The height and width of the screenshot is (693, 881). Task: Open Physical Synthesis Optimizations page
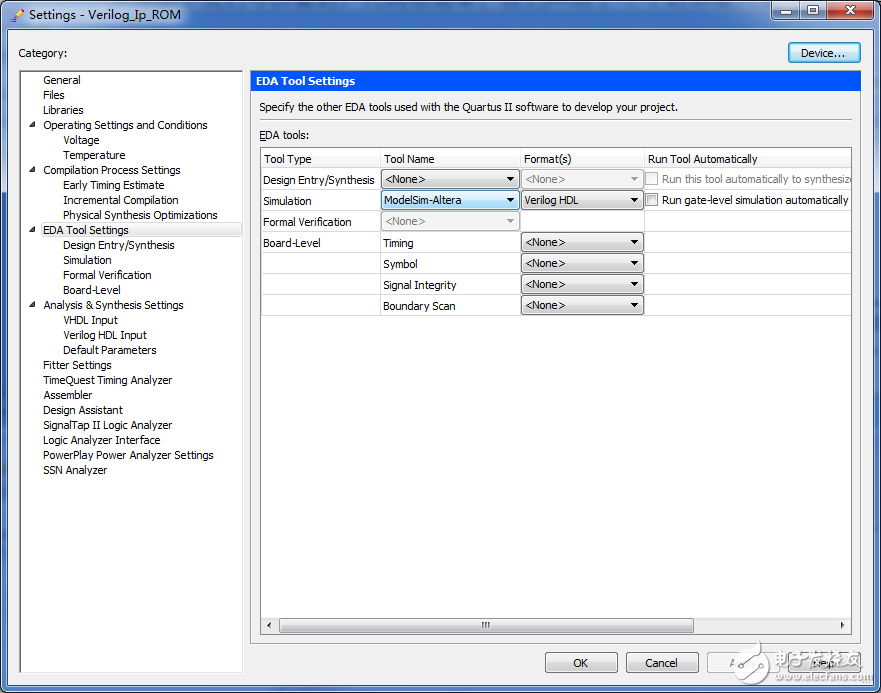pyautogui.click(x=140, y=215)
